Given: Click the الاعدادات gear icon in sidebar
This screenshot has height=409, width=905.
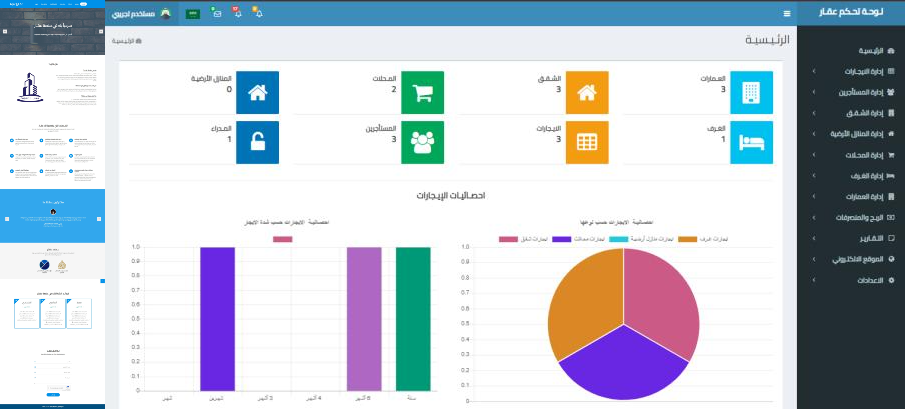Looking at the screenshot, I should [891, 280].
